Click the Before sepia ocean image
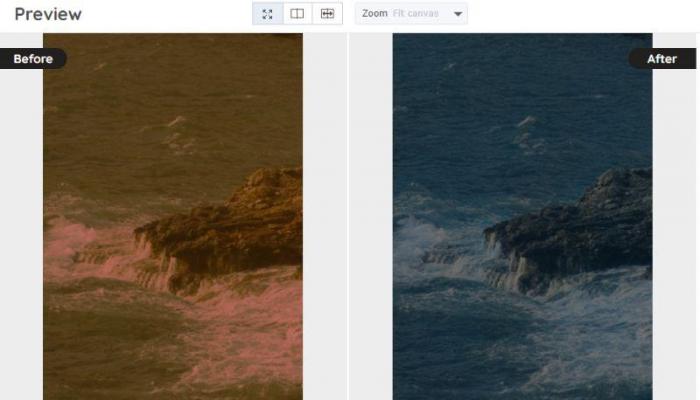This screenshot has width=700, height=400. point(173,217)
